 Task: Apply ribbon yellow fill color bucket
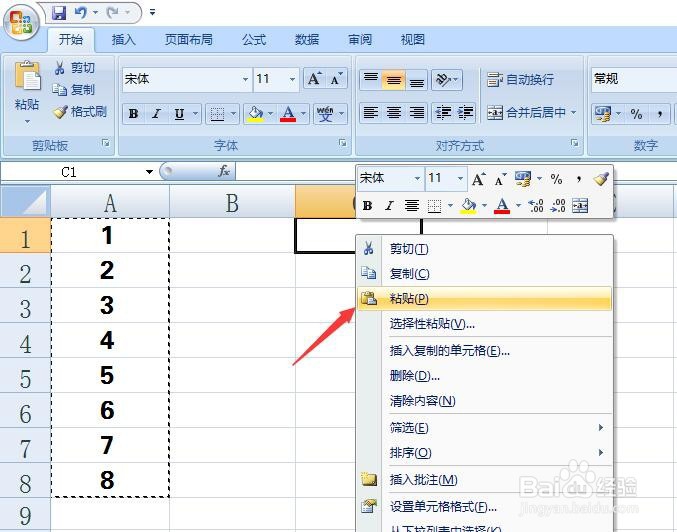click(255, 114)
